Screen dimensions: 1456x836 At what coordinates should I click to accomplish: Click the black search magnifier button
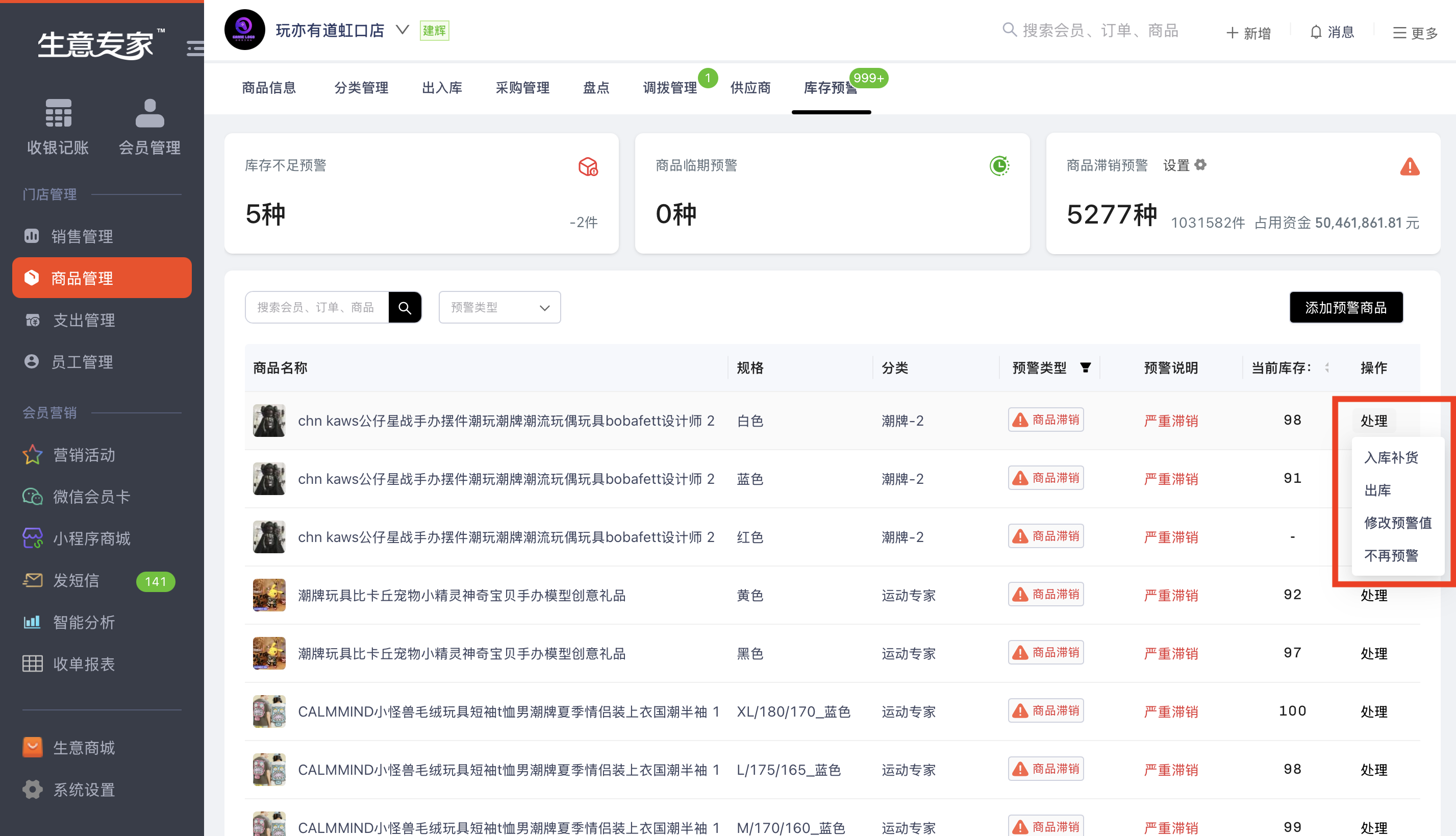405,308
